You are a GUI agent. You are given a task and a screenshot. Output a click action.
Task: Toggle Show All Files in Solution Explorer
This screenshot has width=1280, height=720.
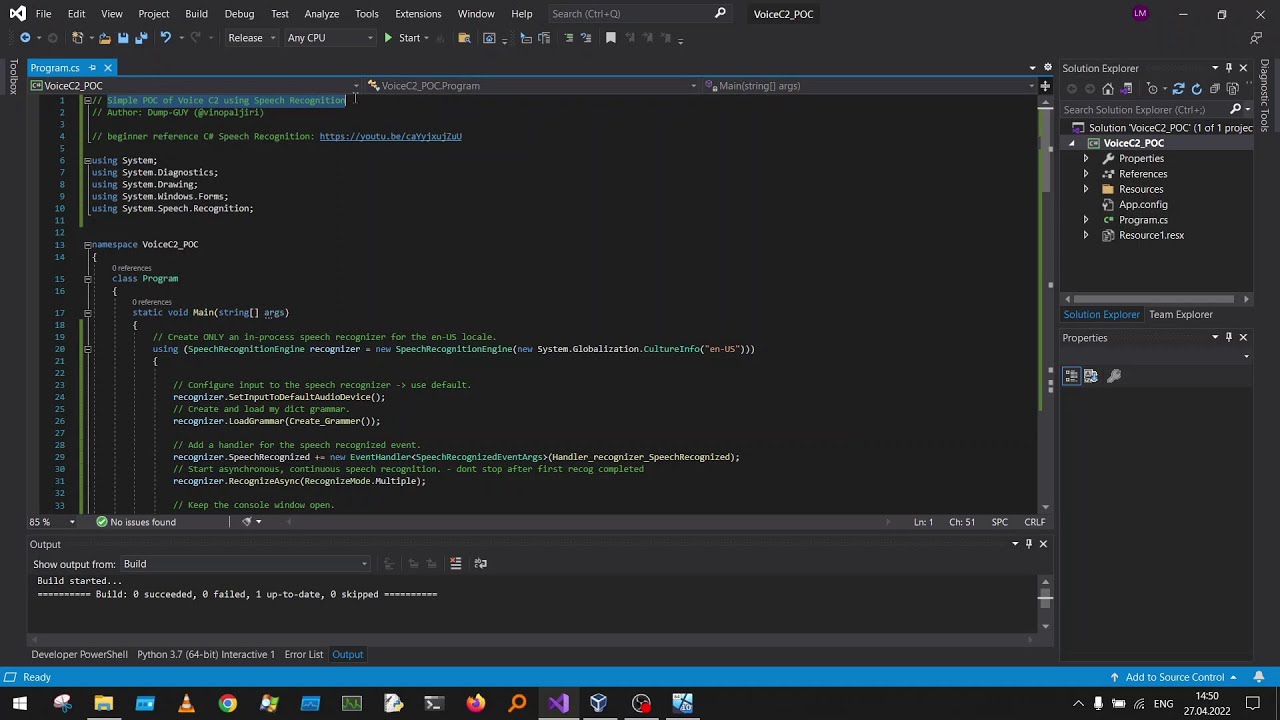point(1233,89)
